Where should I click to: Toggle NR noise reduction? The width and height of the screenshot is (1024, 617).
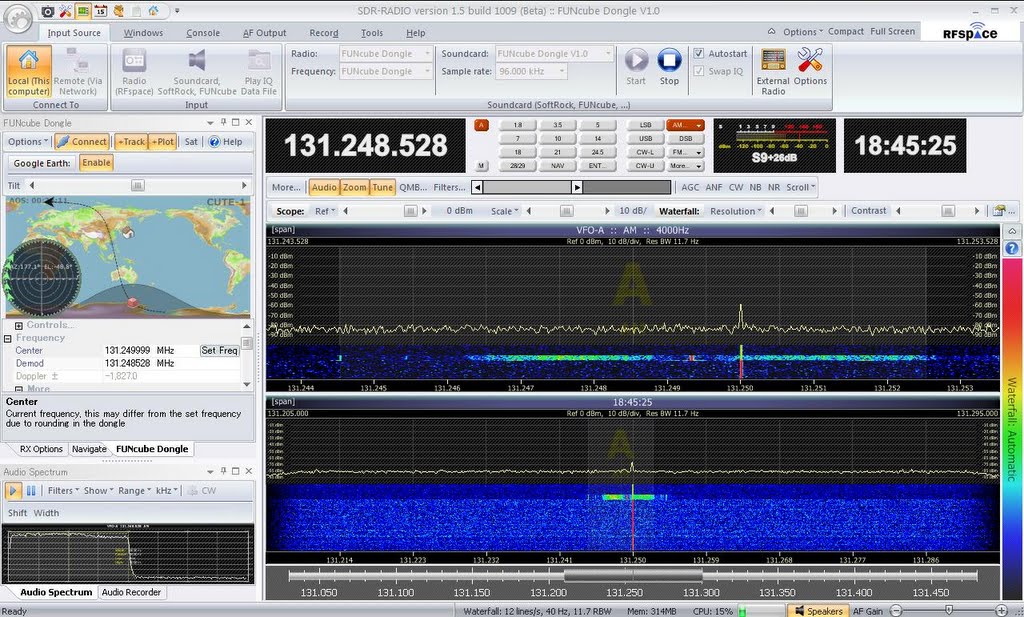(x=774, y=187)
